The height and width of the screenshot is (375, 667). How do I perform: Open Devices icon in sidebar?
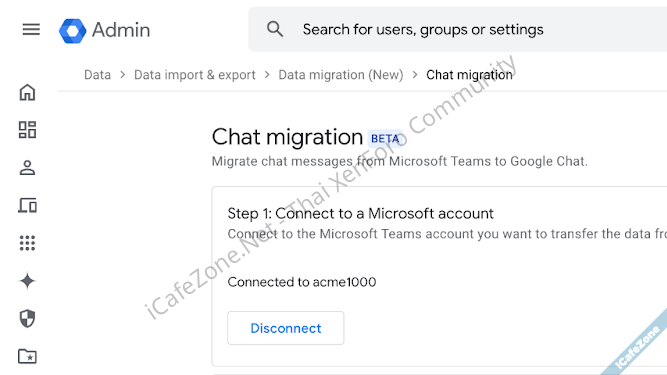pyautogui.click(x=27, y=205)
